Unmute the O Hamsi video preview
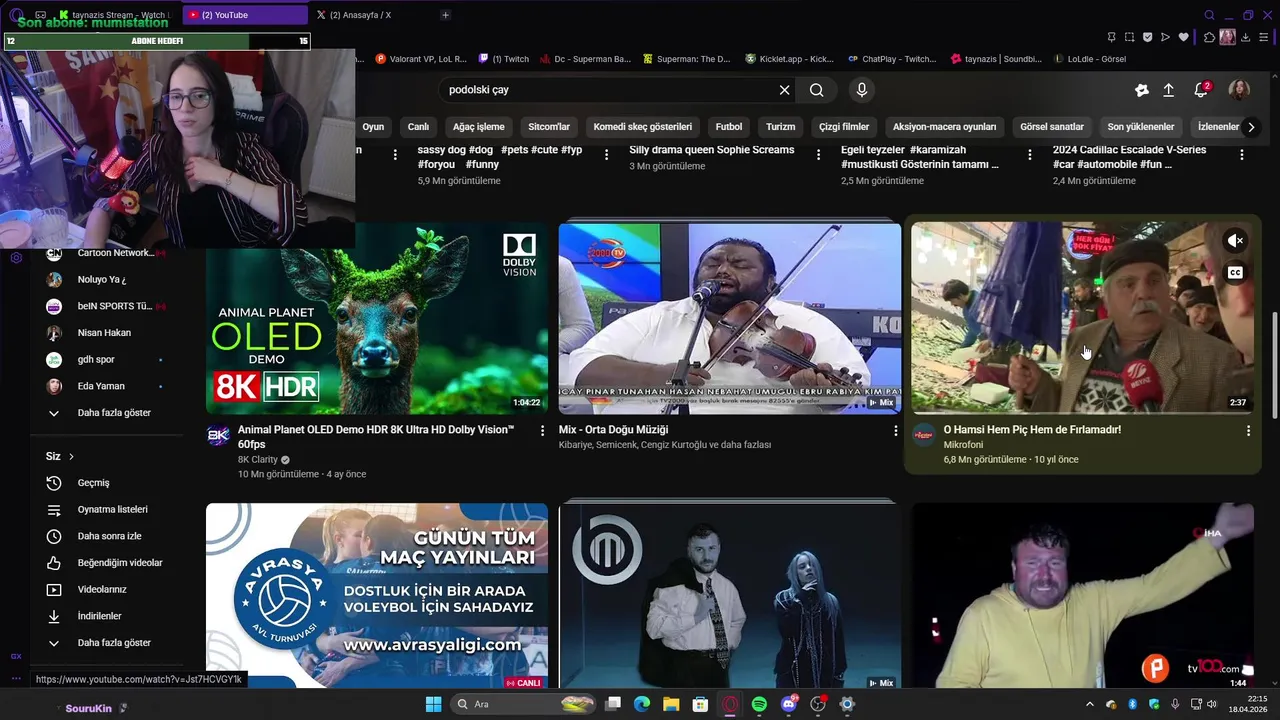The image size is (1280, 720). coord(1236,241)
